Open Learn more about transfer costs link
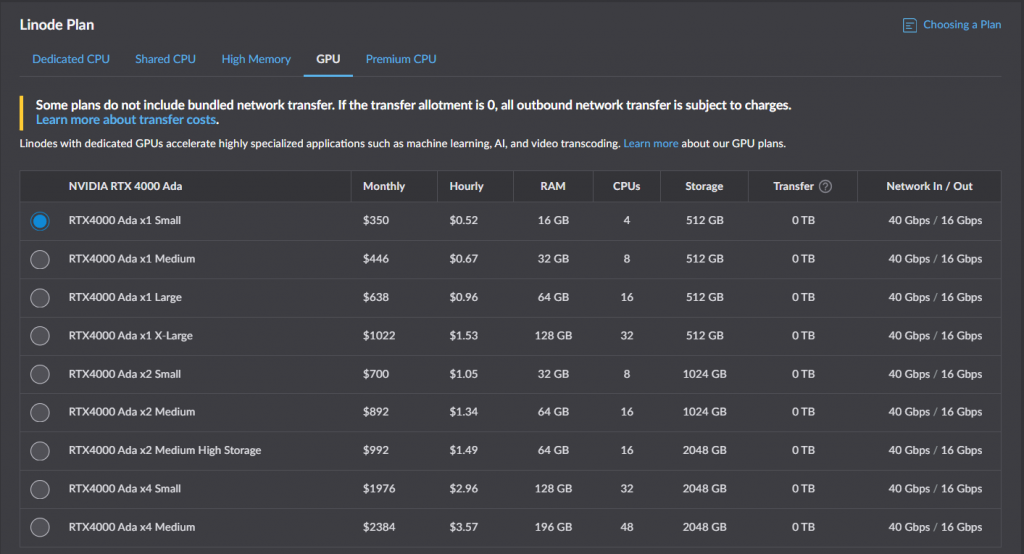The height and width of the screenshot is (554, 1024). [126, 120]
